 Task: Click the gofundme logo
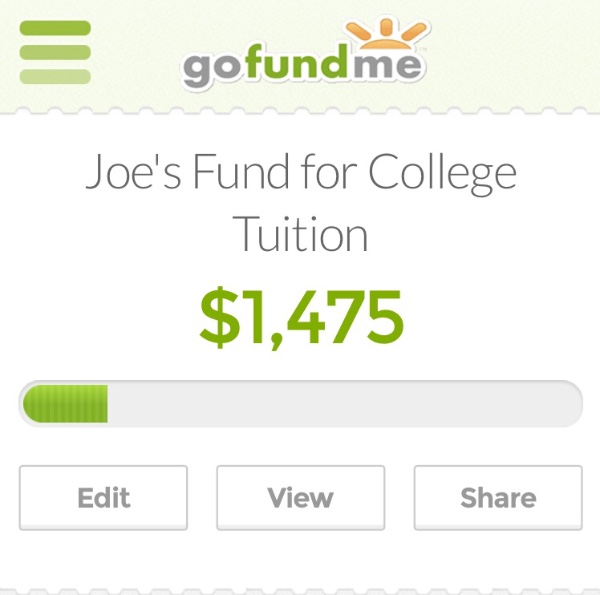point(305,52)
